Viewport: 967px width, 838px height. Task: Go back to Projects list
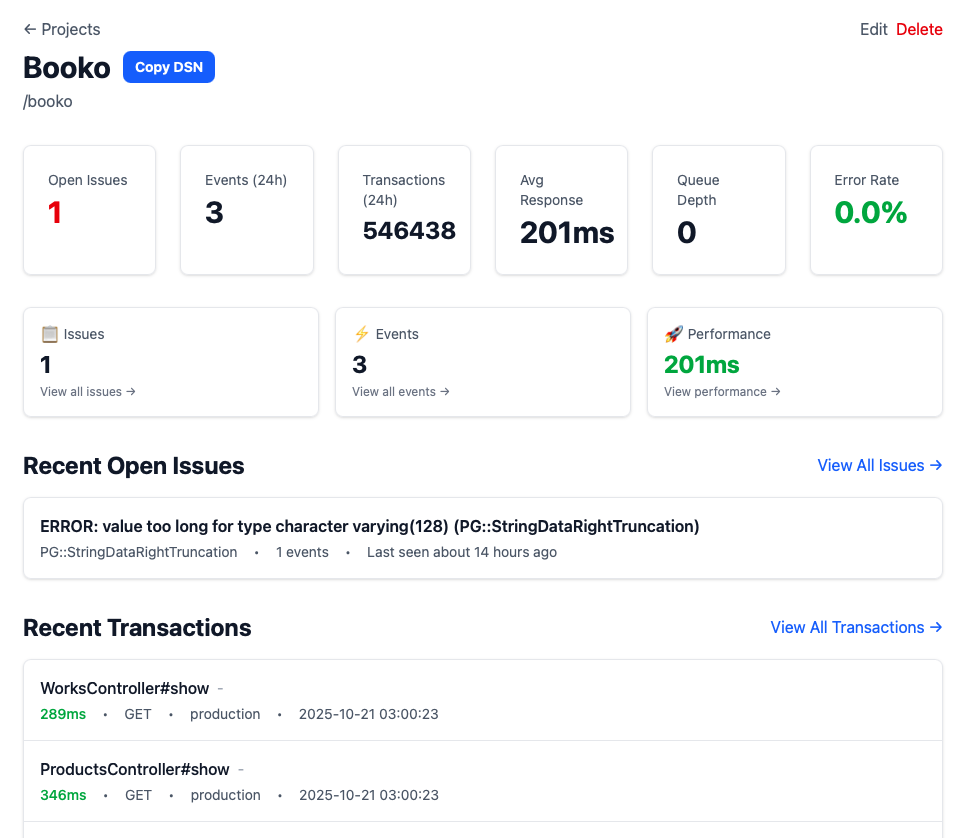(x=62, y=29)
